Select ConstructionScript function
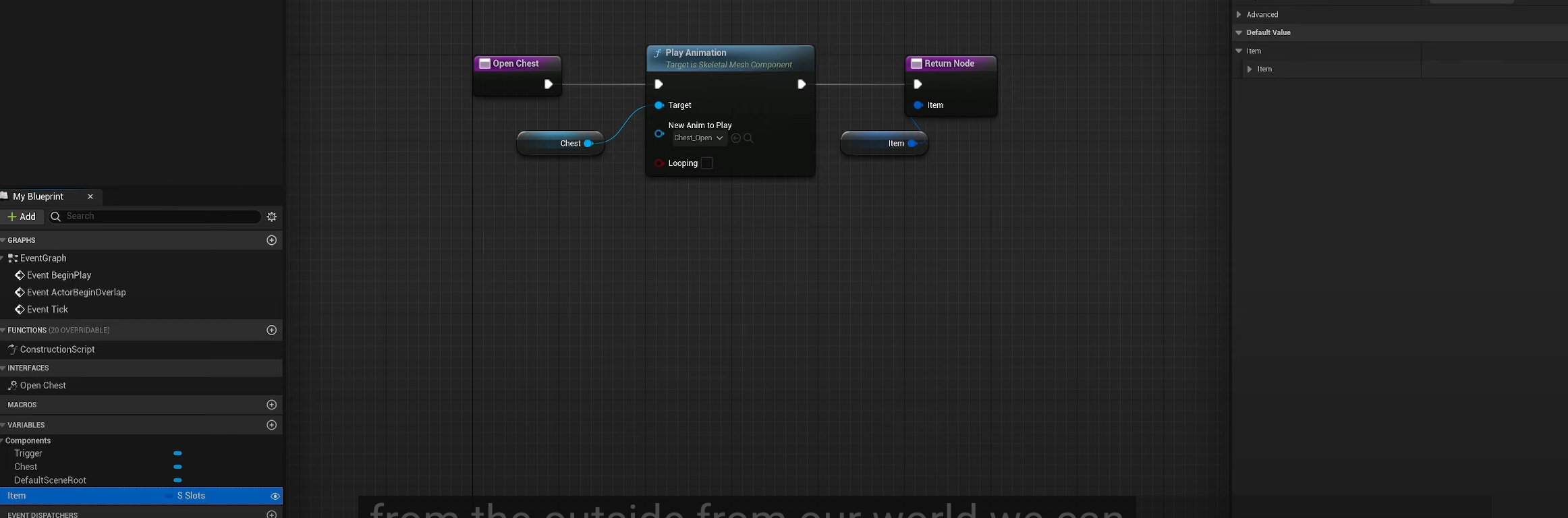This screenshot has width=1568, height=518. click(x=57, y=349)
